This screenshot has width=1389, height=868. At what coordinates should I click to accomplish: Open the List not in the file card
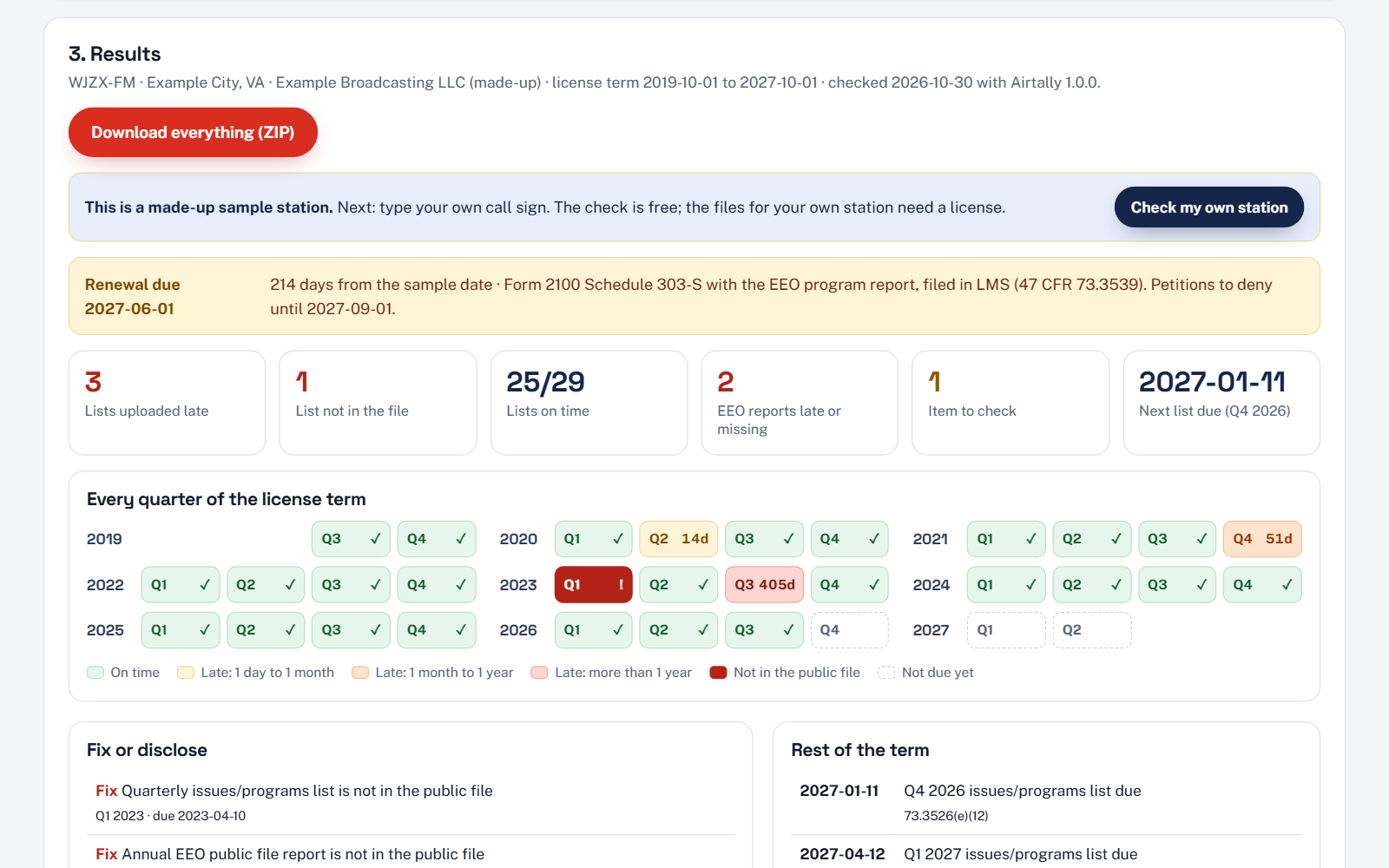click(x=378, y=403)
